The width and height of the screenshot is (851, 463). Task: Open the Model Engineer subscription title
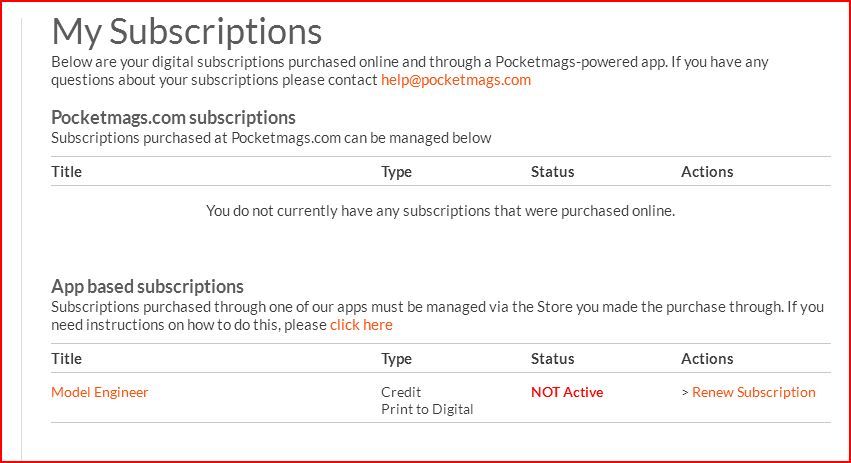tap(99, 392)
